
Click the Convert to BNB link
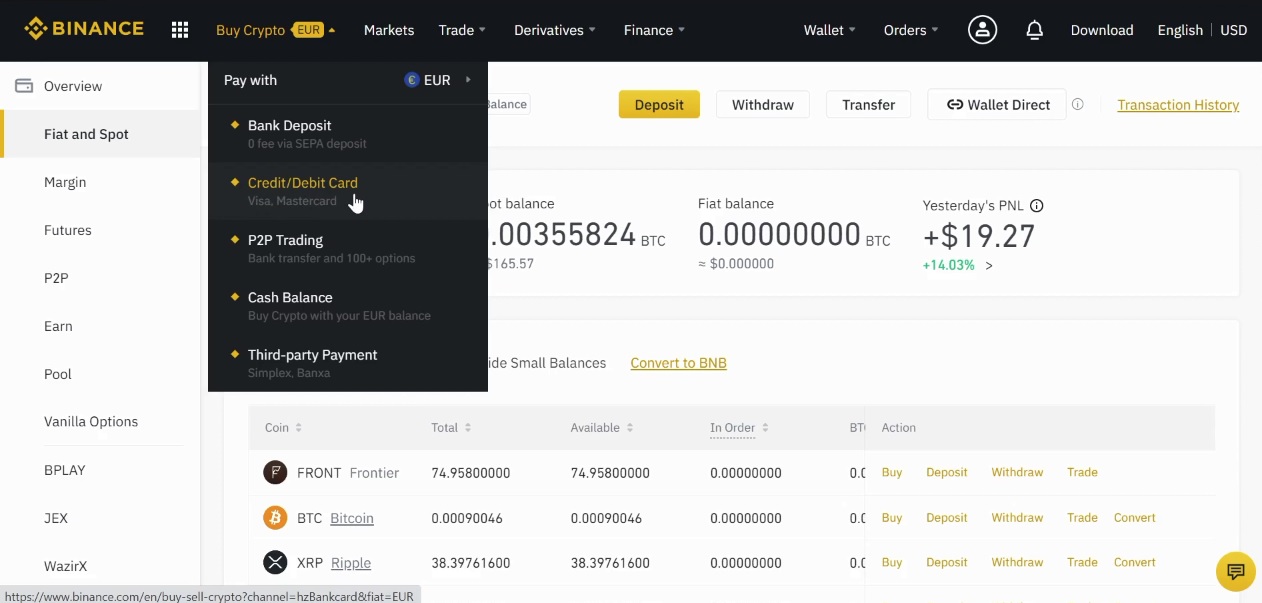[678, 363]
